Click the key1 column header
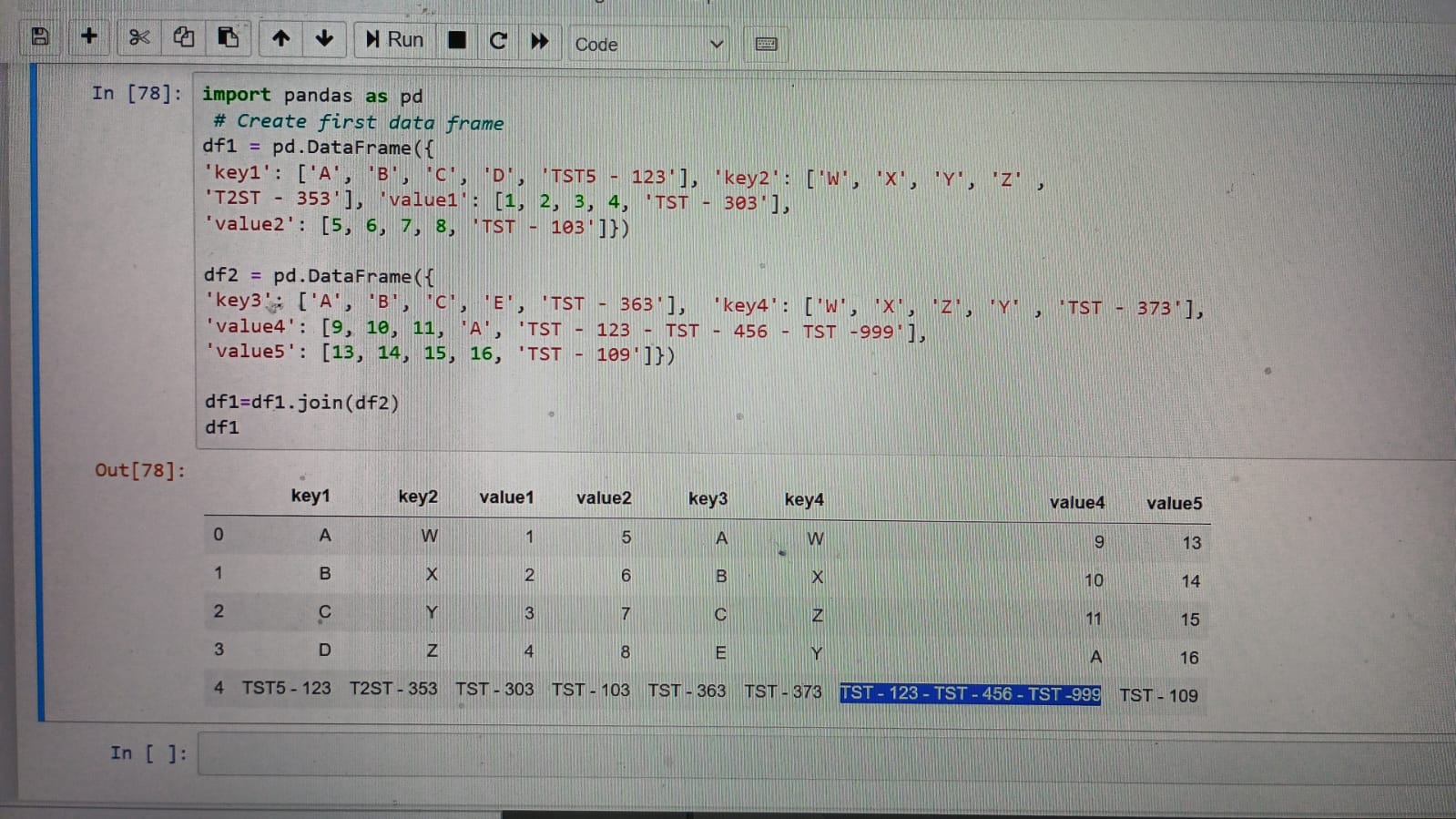Screen dimensions: 1456x819 click(x=311, y=496)
